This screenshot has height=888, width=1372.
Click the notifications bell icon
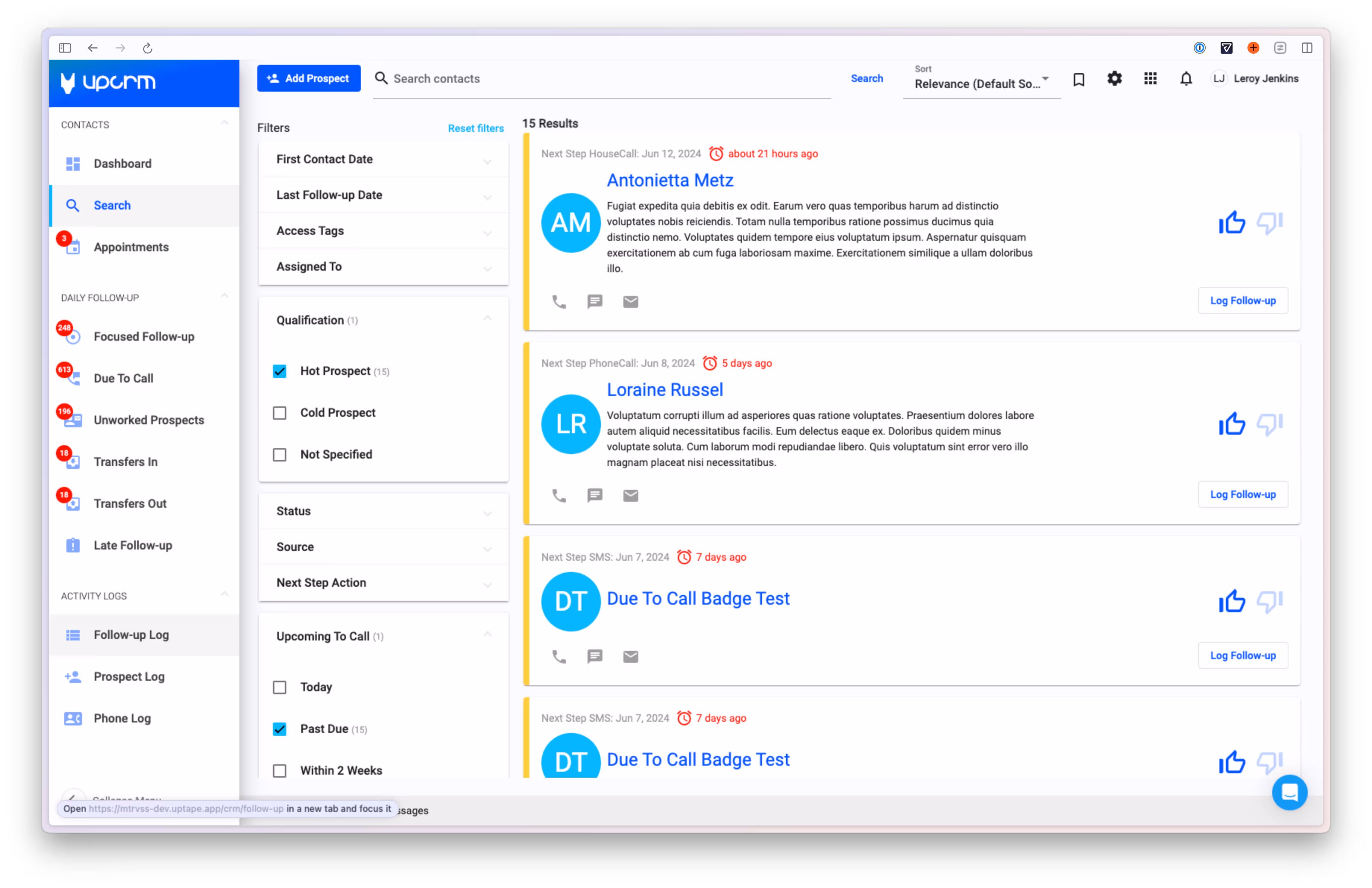coord(1185,78)
